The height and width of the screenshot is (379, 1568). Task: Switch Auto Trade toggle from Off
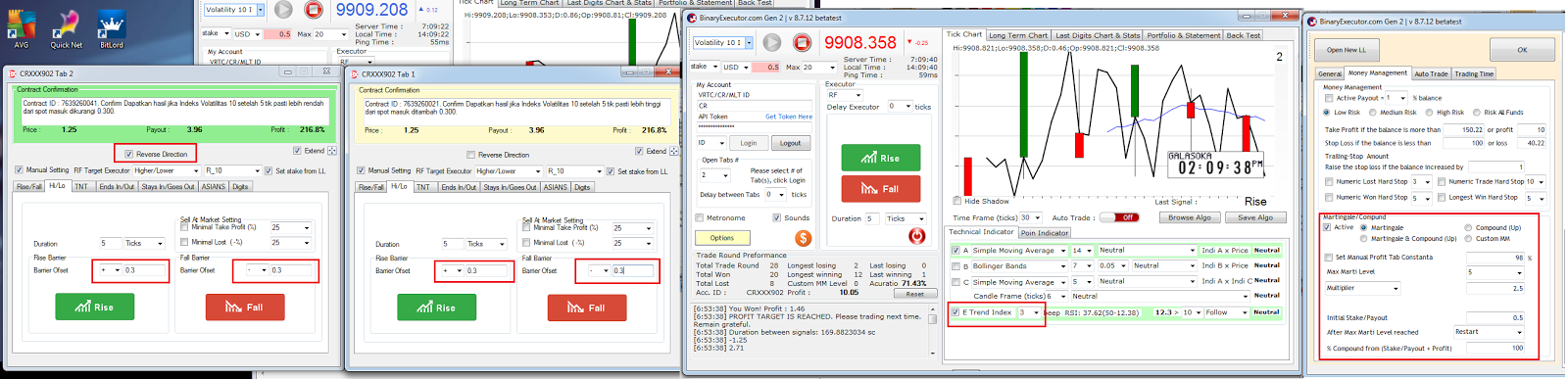[x=1119, y=217]
